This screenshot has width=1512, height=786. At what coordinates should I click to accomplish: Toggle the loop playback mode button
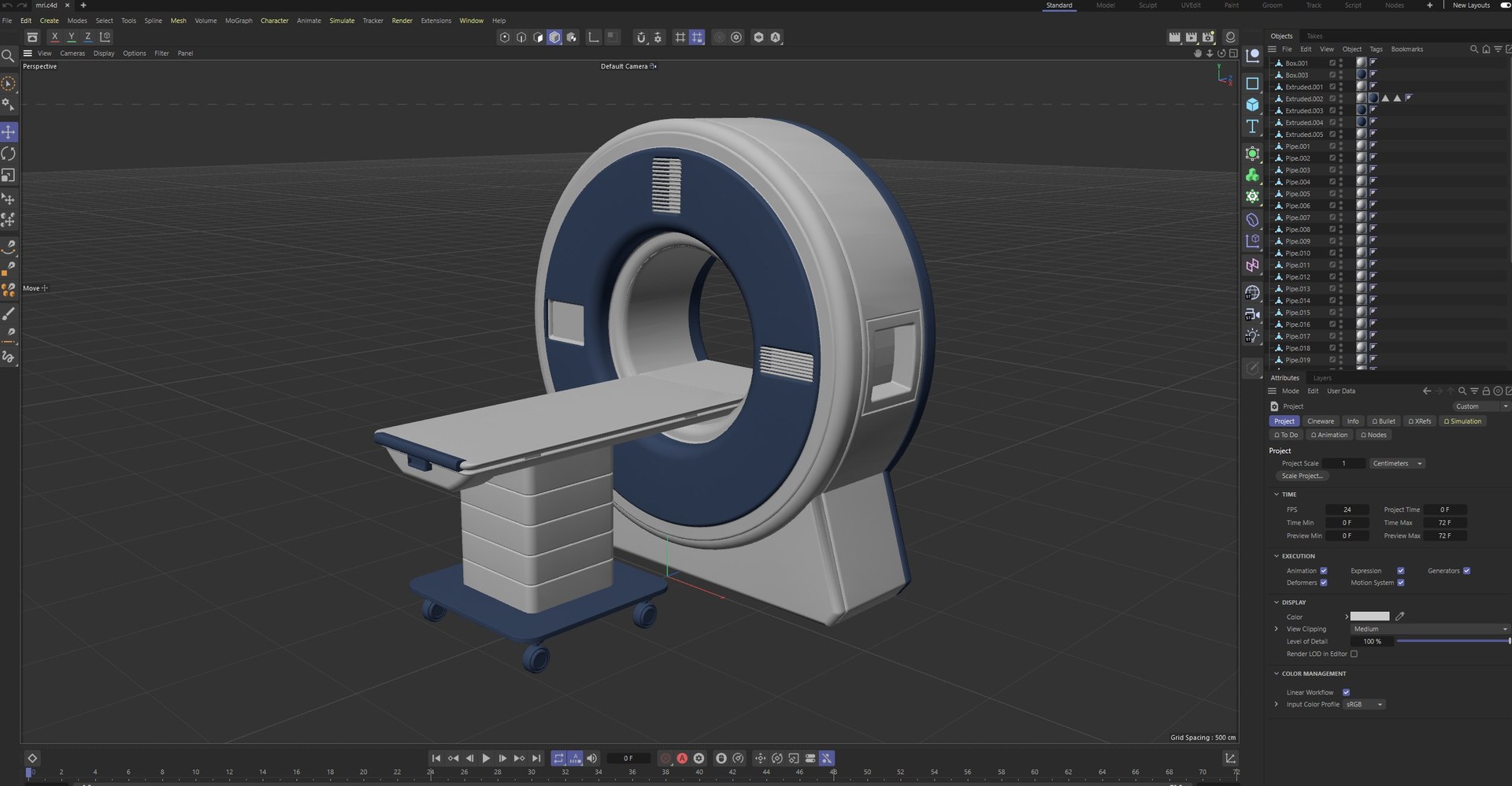[558, 758]
